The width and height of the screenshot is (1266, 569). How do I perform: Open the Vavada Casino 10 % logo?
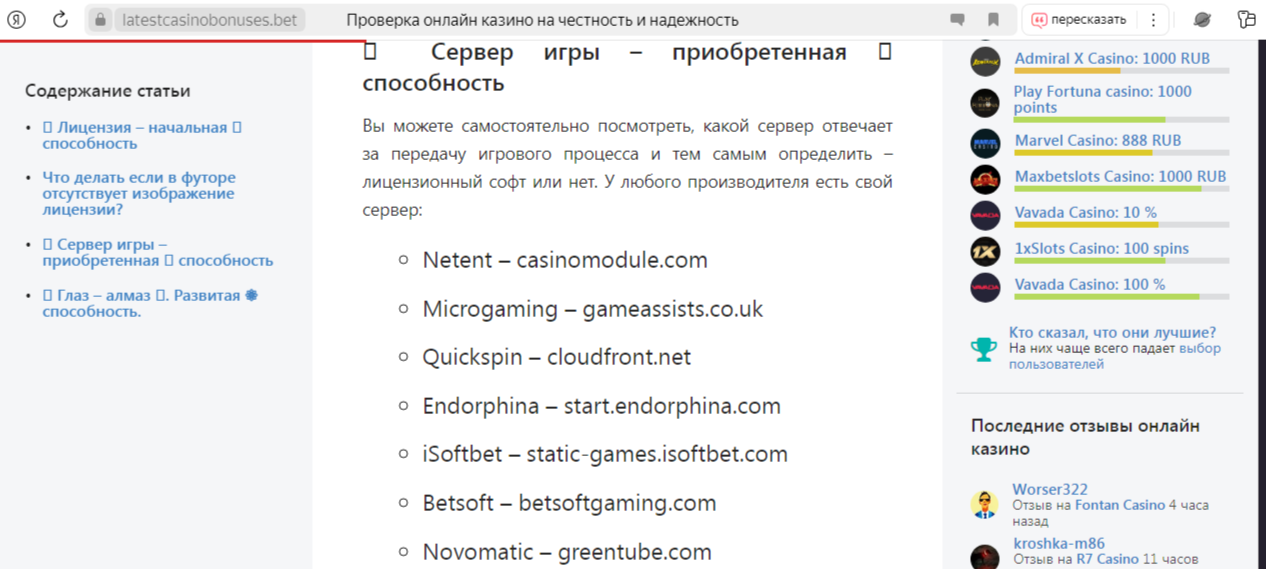click(x=985, y=215)
